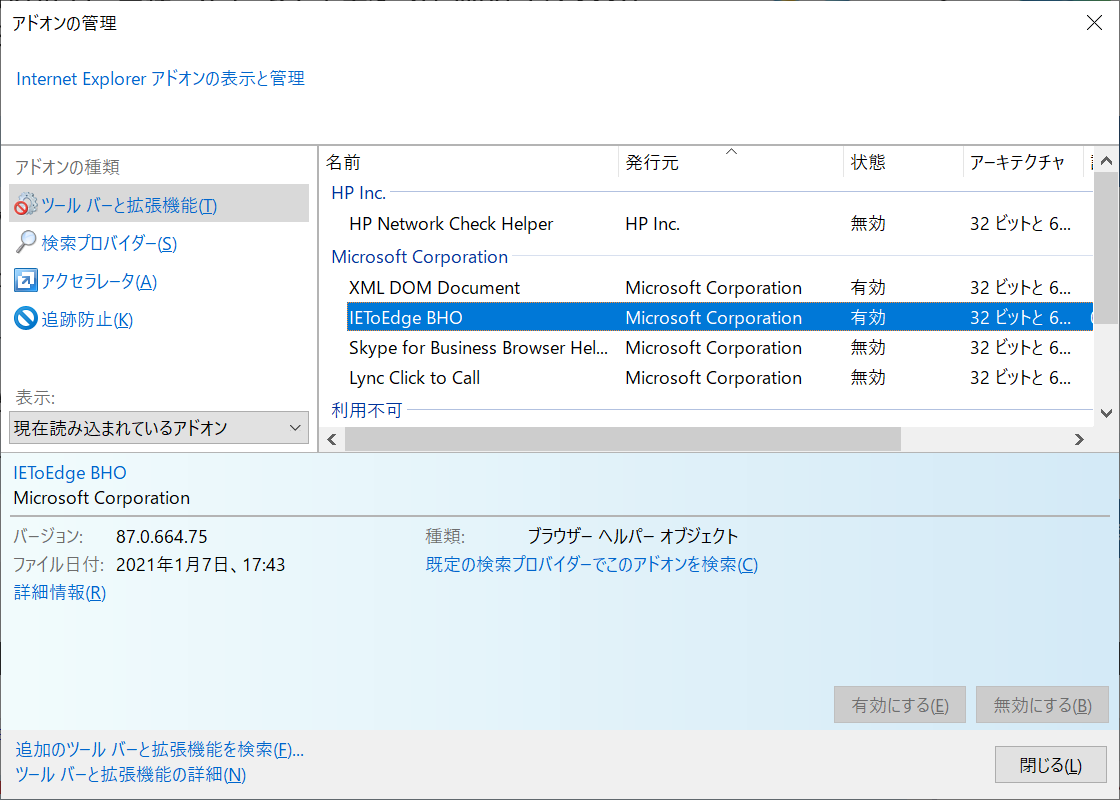Click ブラウザー ヘルパー オブジェクト type value
Image resolution: width=1120 pixels, height=800 pixels.
633,536
